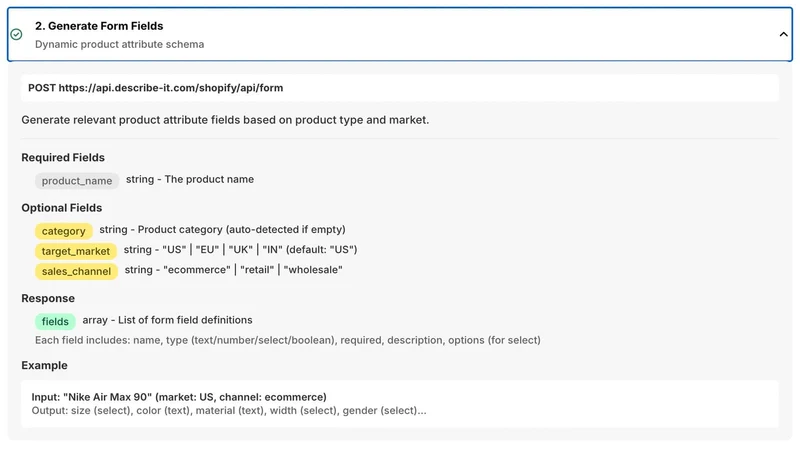800x450 pixels.
Task: Click the Optional Fields heading
Action: pyautogui.click(x=62, y=208)
